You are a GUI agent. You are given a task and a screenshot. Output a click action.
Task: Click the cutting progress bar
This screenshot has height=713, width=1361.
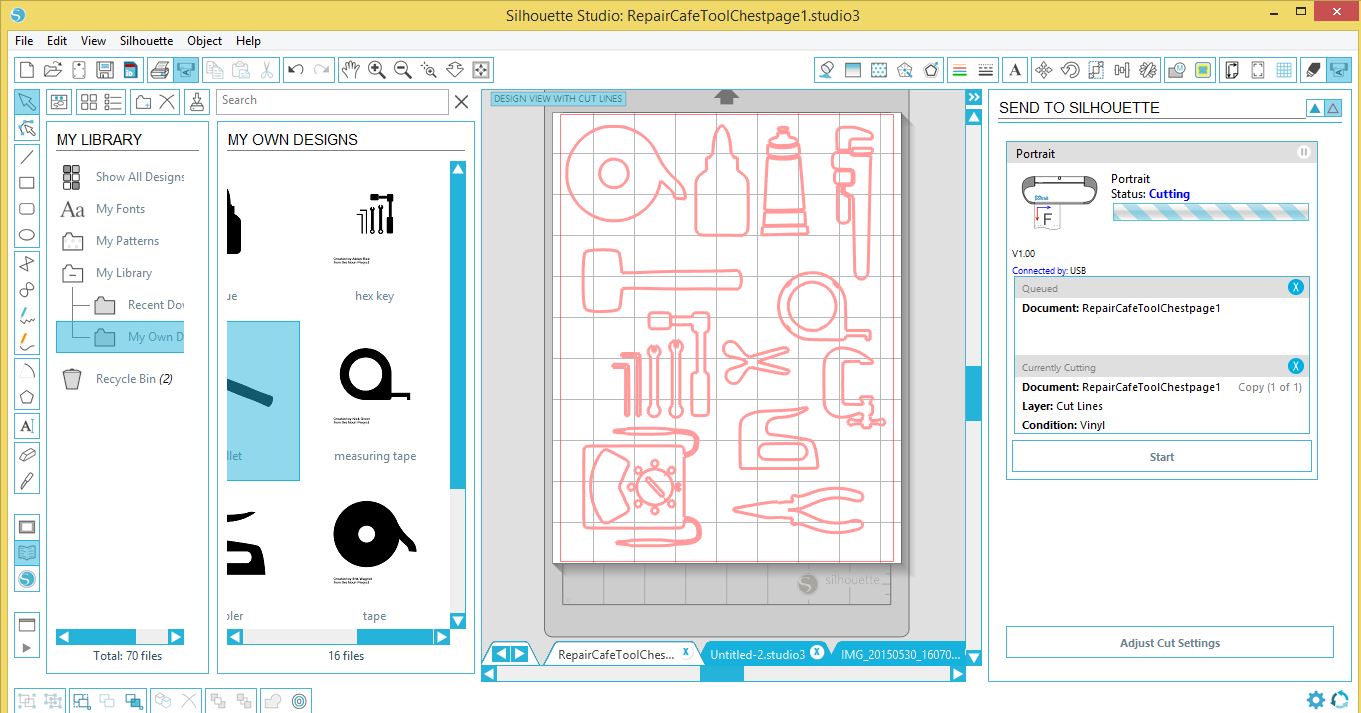(1210, 212)
